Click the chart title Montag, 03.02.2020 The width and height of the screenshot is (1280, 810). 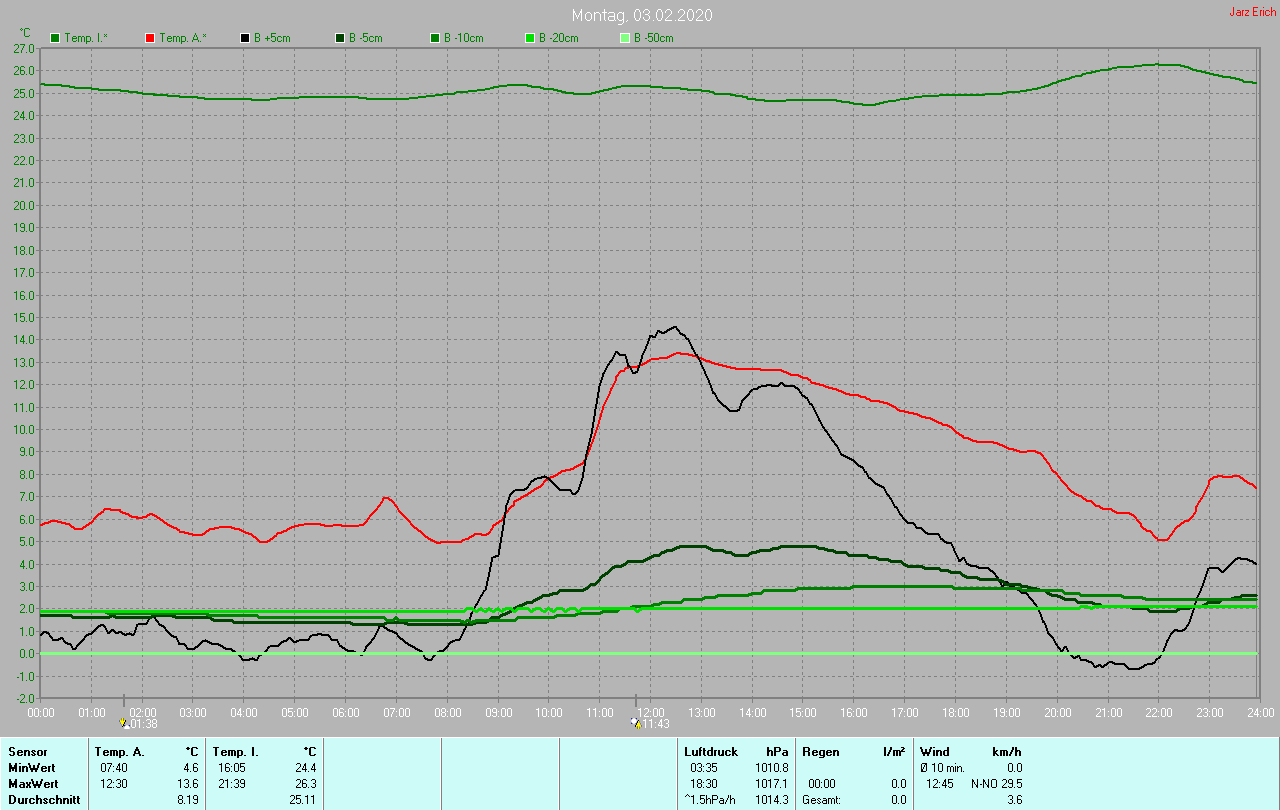[x=642, y=15]
